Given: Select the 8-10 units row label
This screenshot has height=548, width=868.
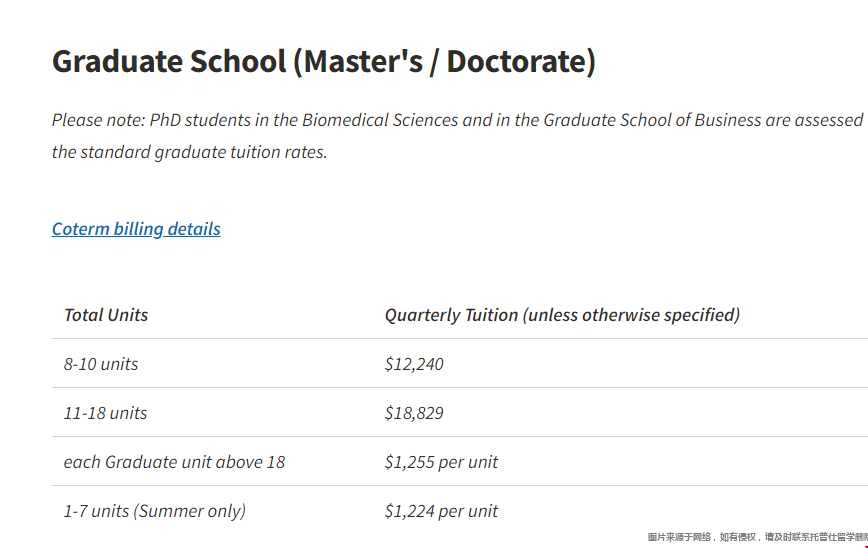Looking at the screenshot, I should point(101,364).
